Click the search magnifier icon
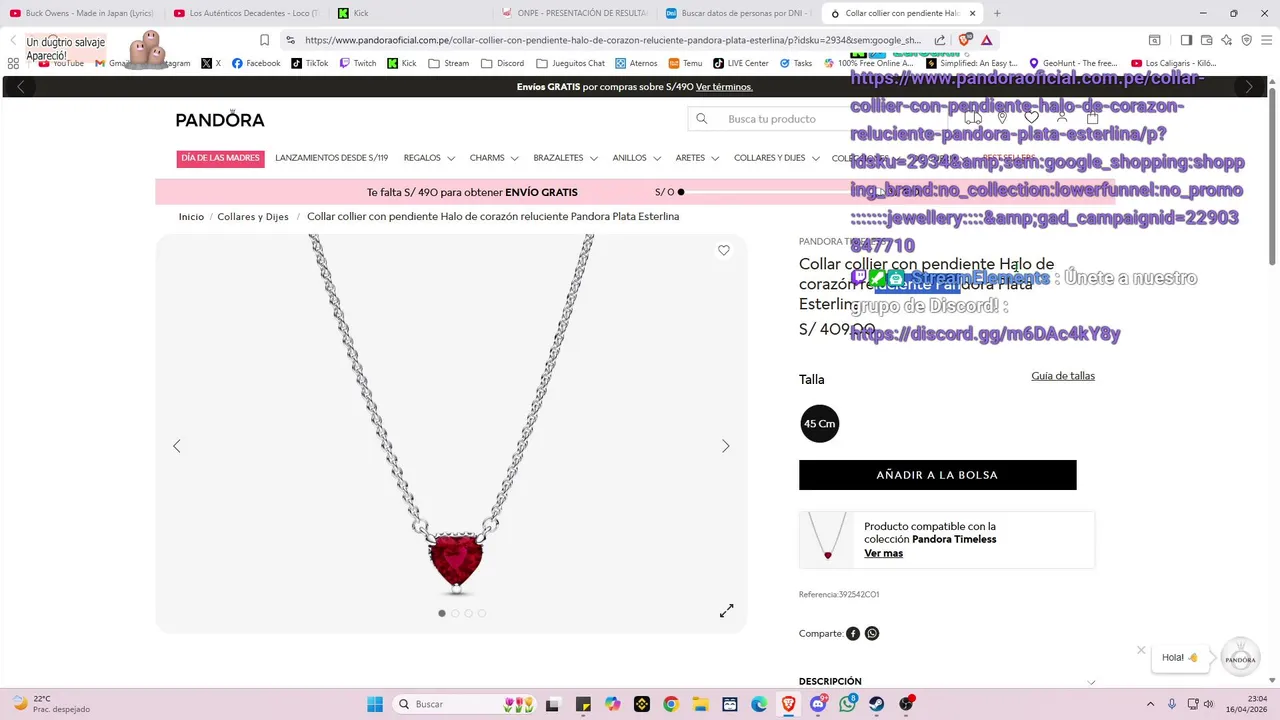The width and height of the screenshot is (1280, 720). coord(702,119)
